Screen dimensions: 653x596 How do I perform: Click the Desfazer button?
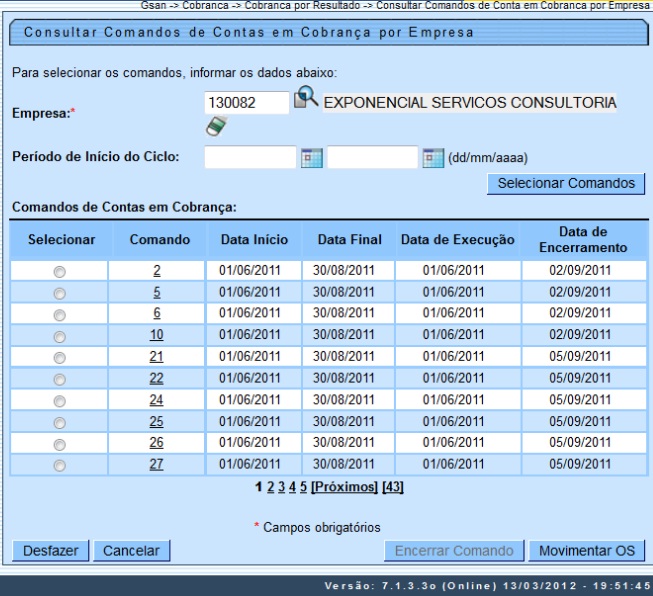tap(49, 551)
